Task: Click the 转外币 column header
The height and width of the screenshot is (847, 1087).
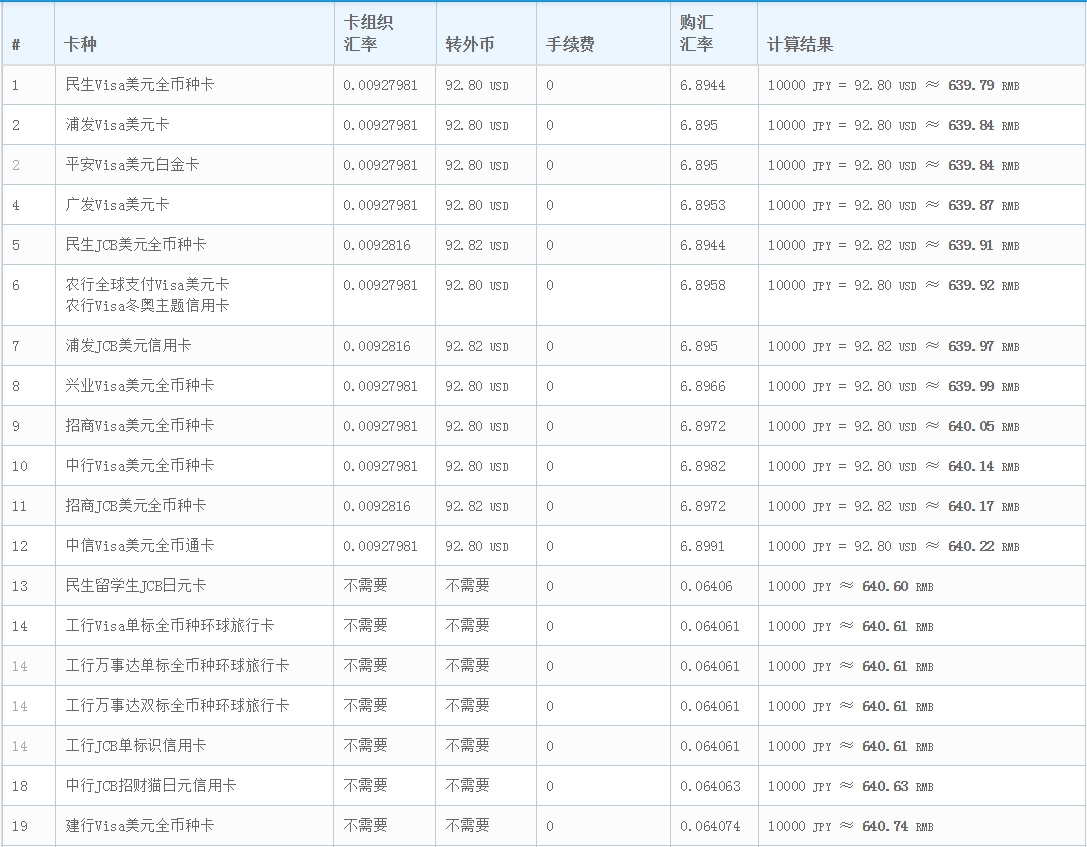Action: [x=469, y=45]
